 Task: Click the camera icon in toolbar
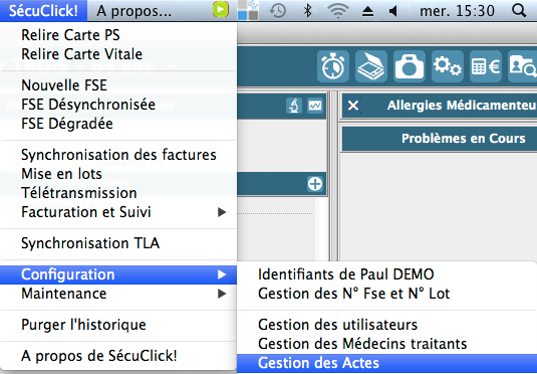(409, 66)
